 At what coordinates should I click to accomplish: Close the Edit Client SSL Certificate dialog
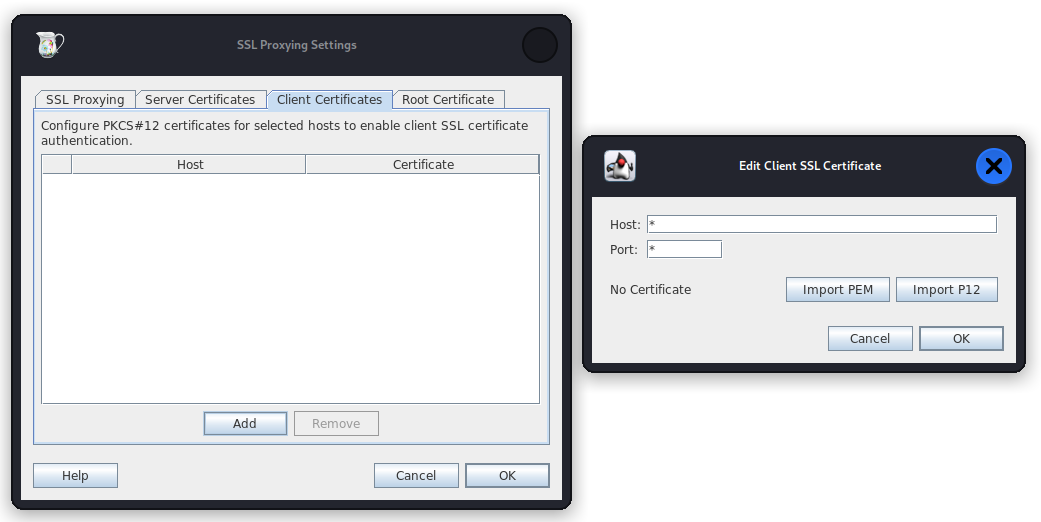(993, 166)
